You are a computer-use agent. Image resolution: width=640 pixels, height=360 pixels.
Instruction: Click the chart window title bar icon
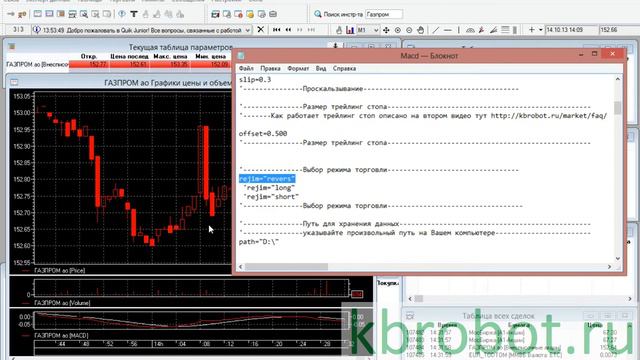coord(14,82)
